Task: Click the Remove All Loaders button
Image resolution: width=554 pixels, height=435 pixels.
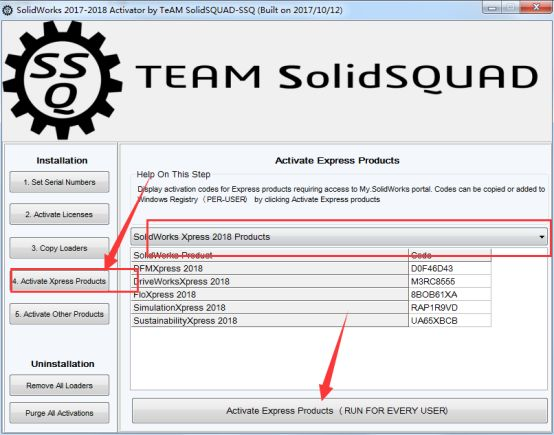Action: coord(59,385)
